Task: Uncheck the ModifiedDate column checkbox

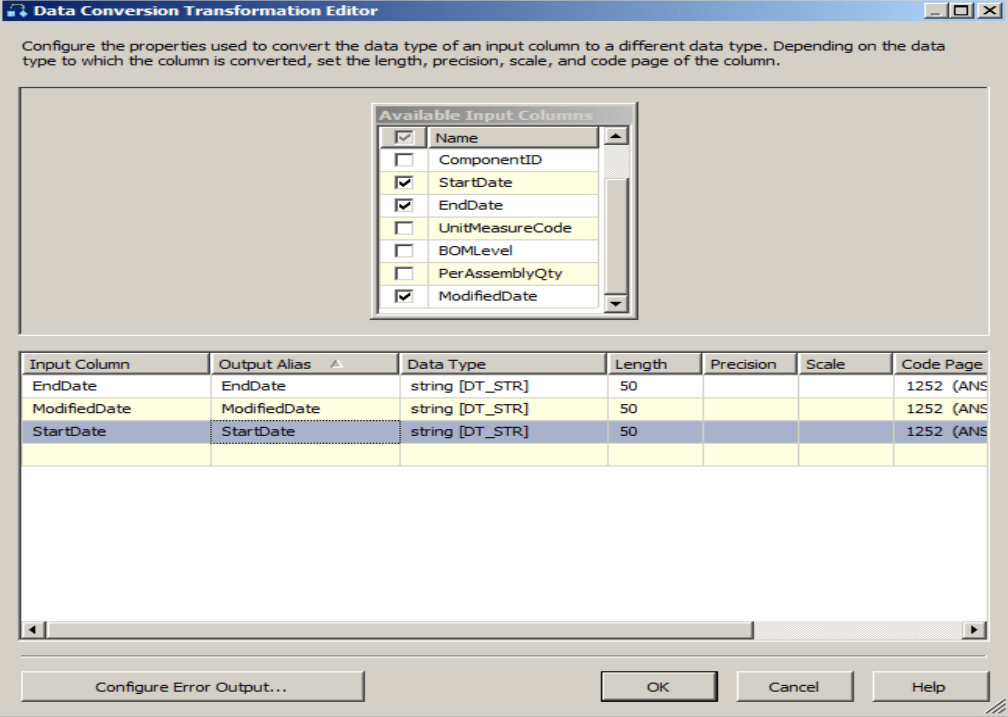Action: tap(404, 297)
